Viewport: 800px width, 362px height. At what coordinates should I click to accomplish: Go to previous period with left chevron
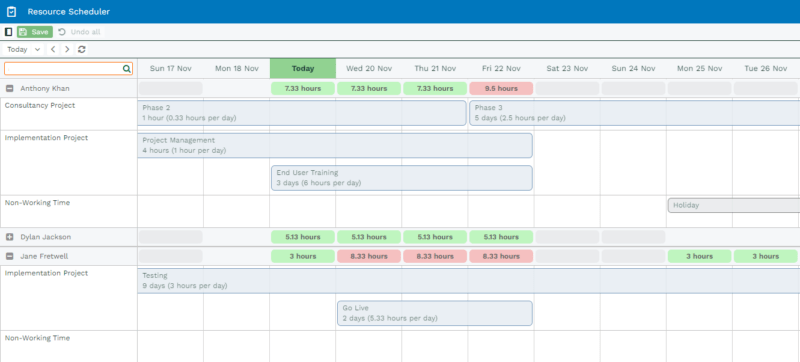[x=53, y=49]
